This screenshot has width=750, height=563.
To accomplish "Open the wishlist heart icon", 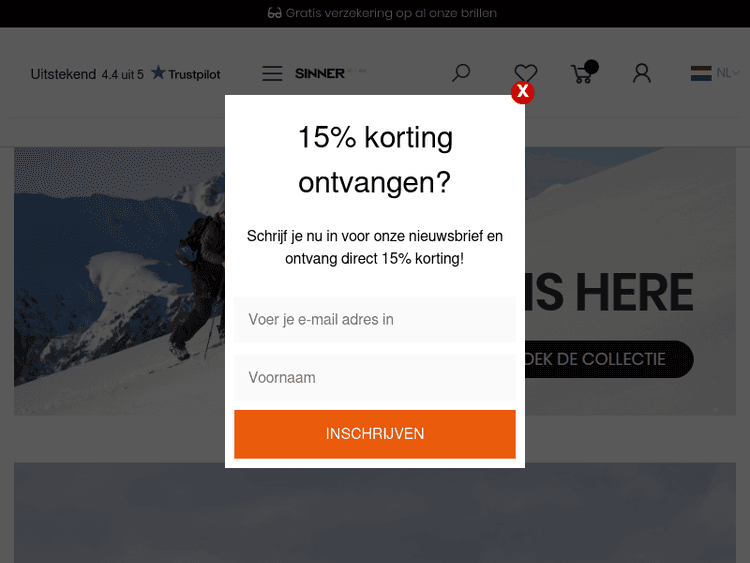I will coord(526,72).
